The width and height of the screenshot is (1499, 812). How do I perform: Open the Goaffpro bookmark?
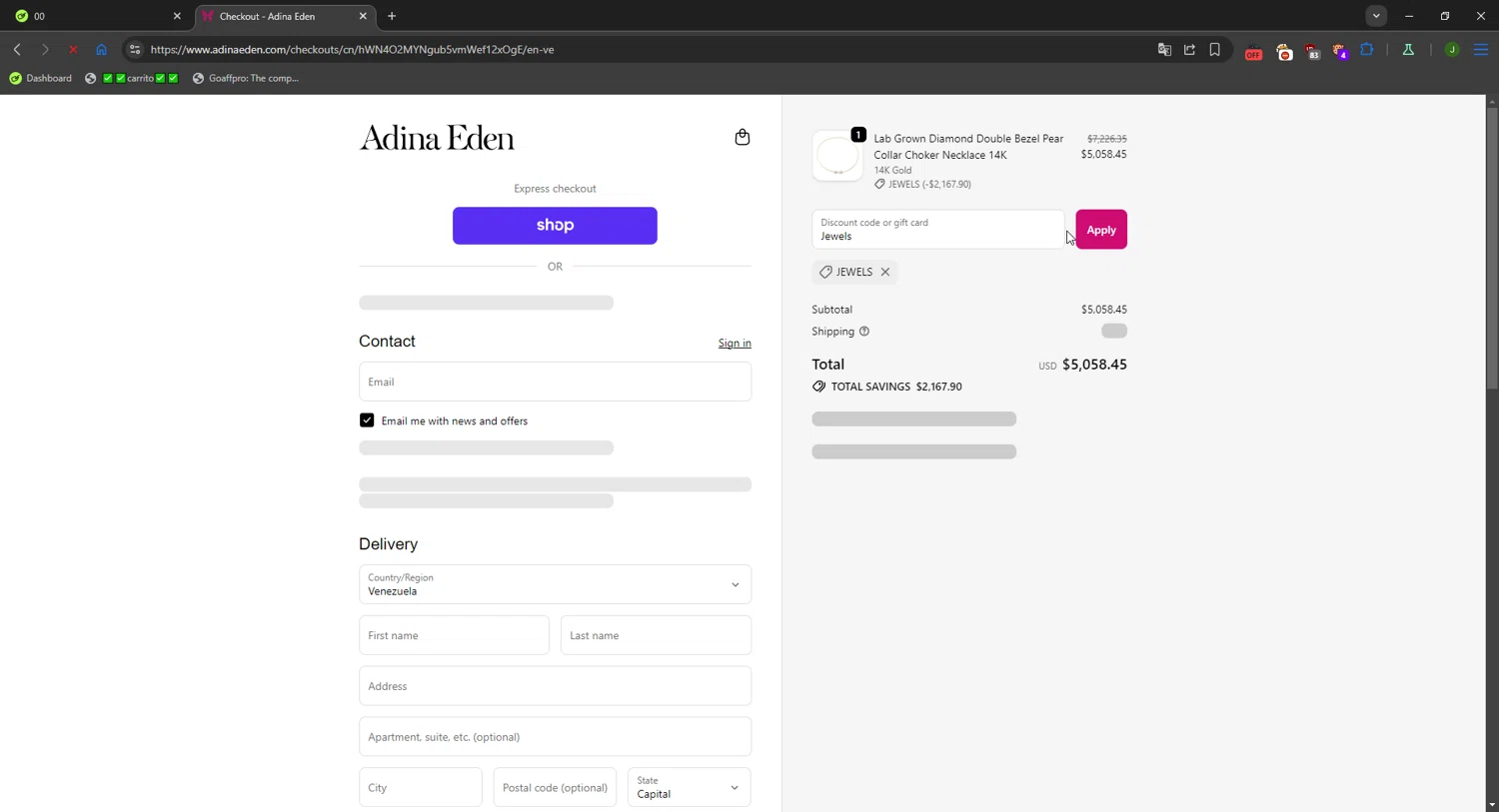point(245,78)
